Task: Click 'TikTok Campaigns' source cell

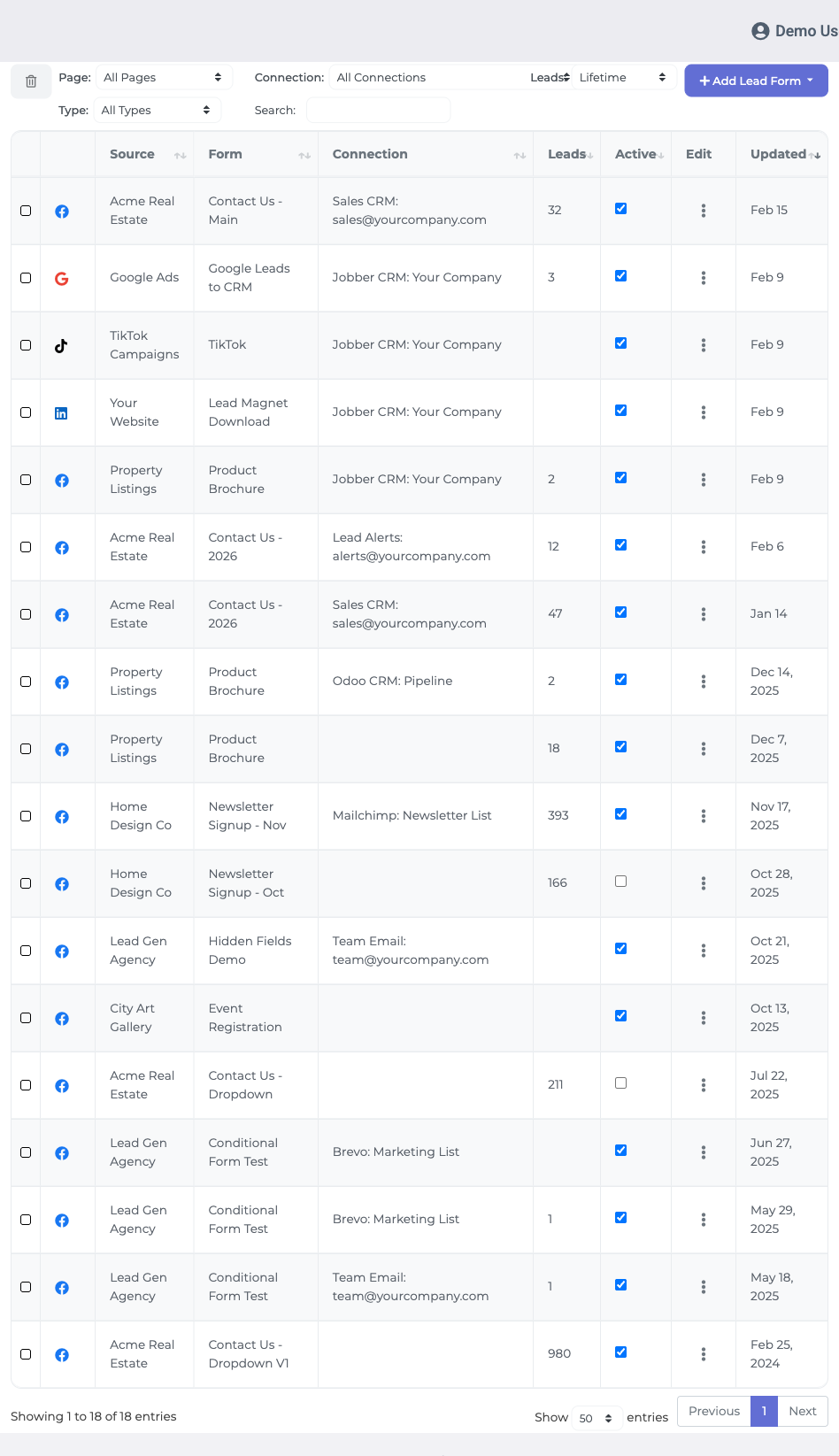Action: pos(144,345)
